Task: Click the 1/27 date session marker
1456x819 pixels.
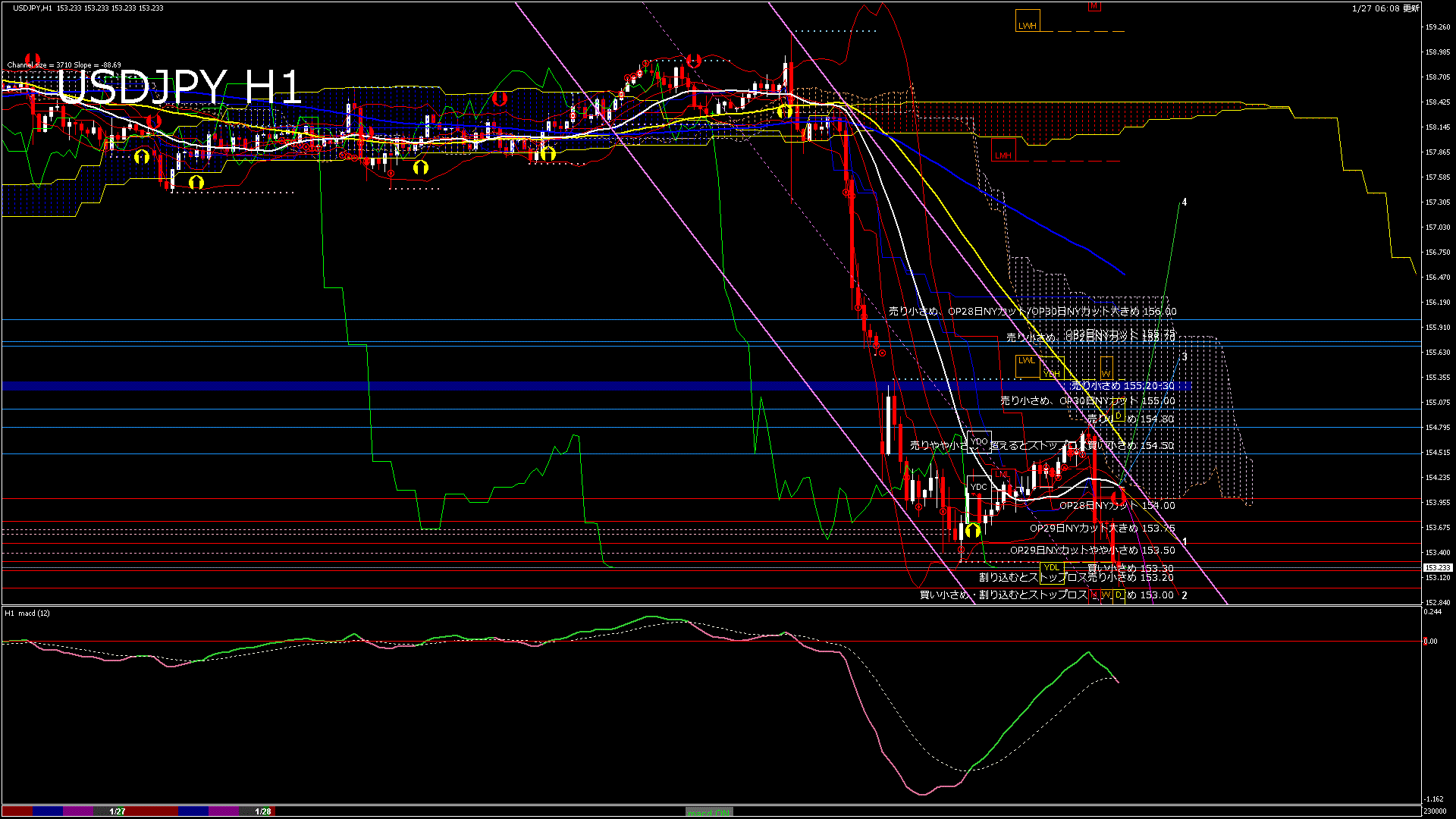Action: click(x=118, y=811)
